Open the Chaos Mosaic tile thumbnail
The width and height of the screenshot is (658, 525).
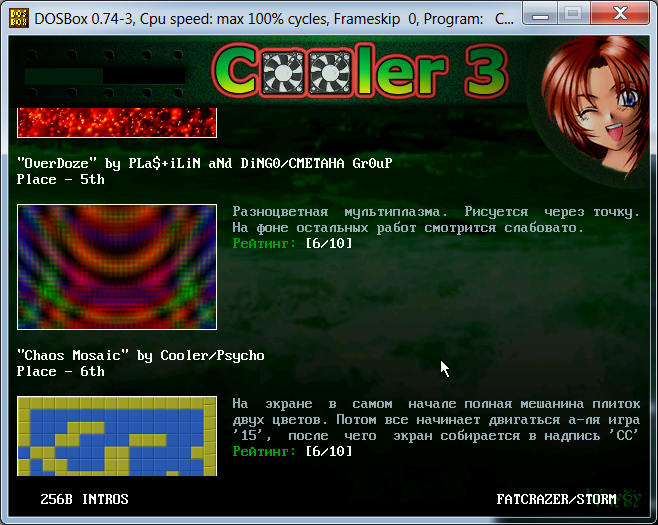pyautogui.click(x=117, y=436)
